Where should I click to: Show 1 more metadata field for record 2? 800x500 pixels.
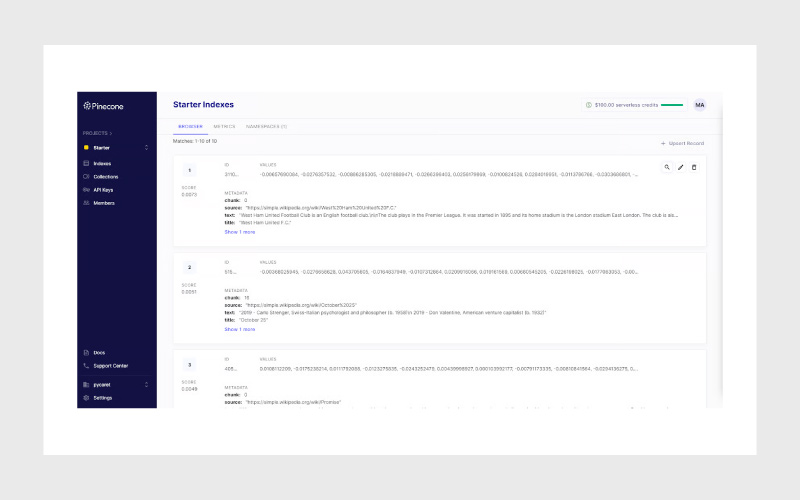[239, 328]
